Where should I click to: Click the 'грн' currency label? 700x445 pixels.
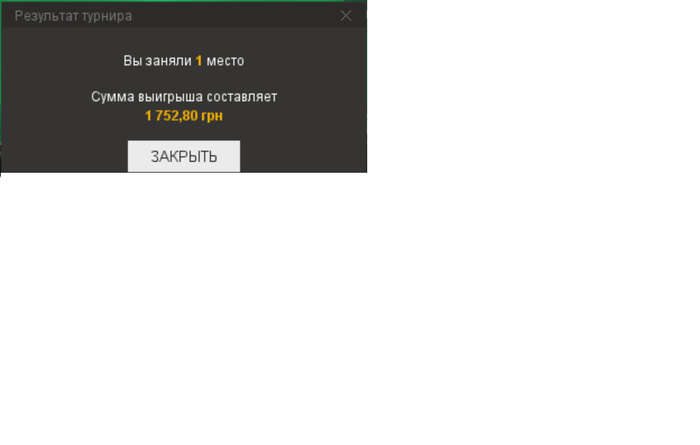(212, 116)
